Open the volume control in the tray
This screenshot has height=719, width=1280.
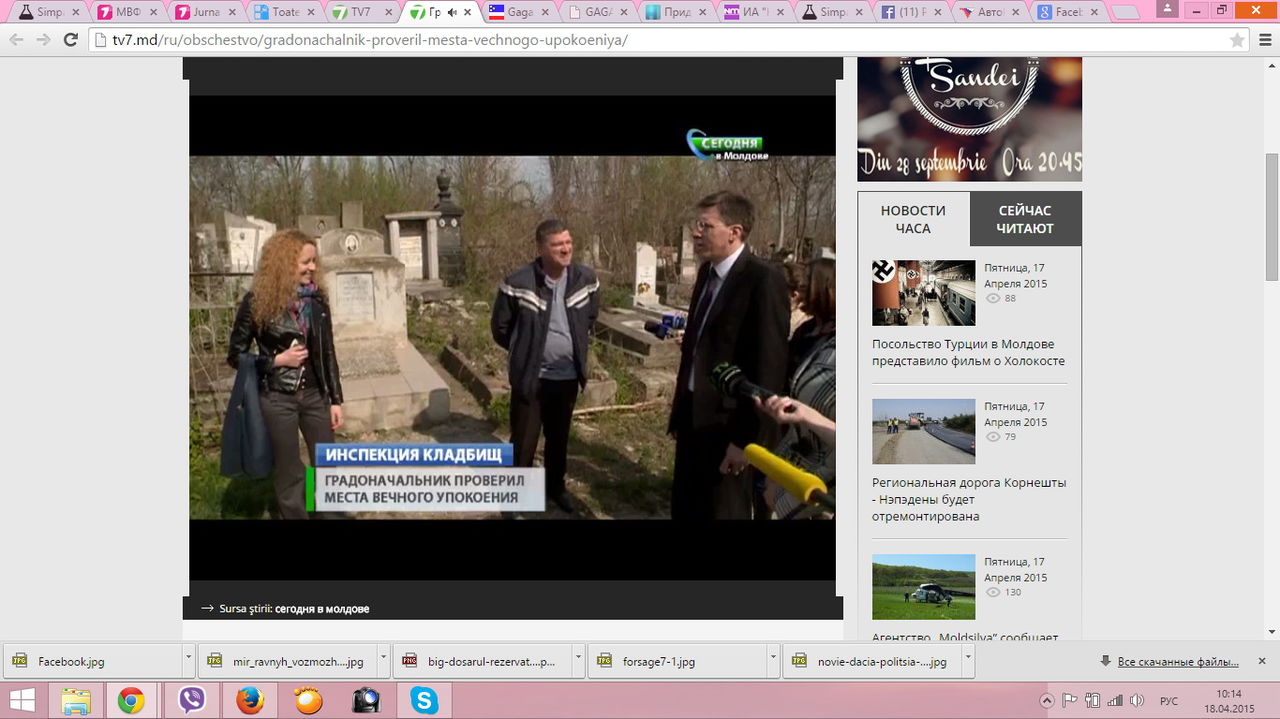tap(1138, 700)
